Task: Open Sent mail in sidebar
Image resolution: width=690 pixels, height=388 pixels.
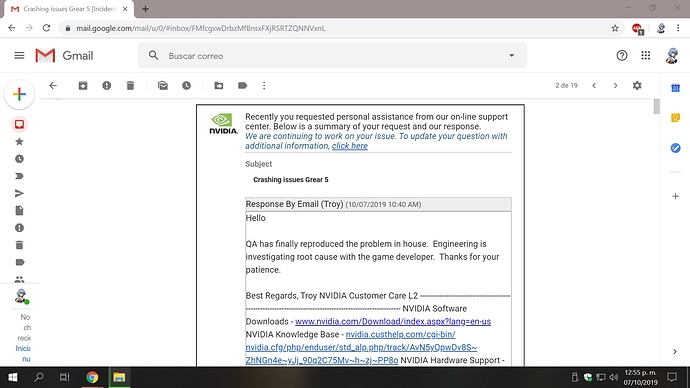Action: coord(19,193)
